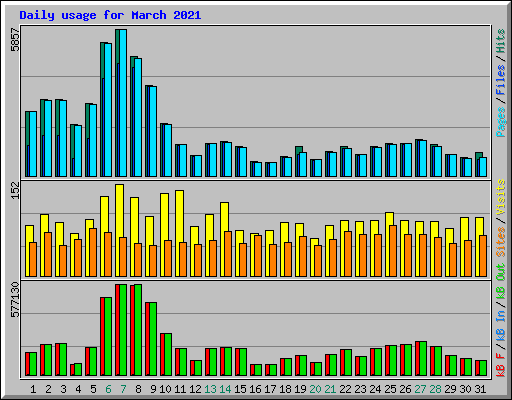Click the 'Files' legend label
This screenshot has width=512, height=400.
click(501, 80)
